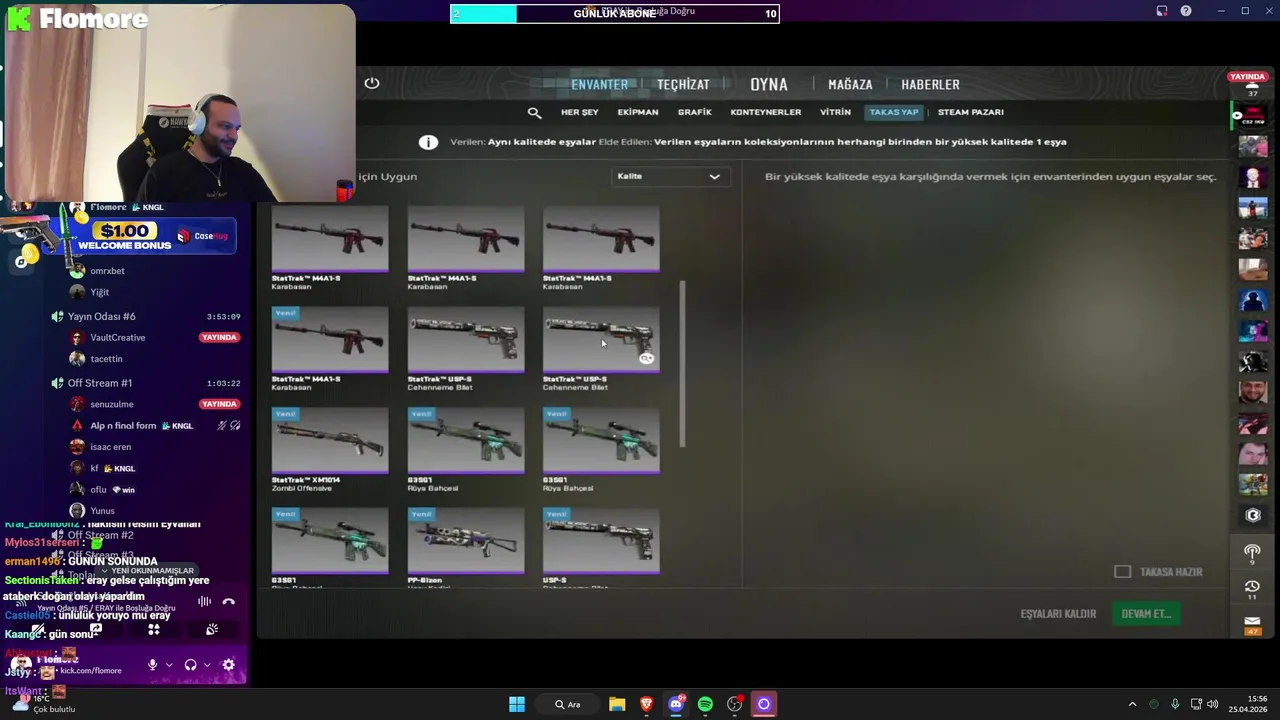Click user senuzulme in voice list
Viewport: 1280px width, 720px height.
112,404
